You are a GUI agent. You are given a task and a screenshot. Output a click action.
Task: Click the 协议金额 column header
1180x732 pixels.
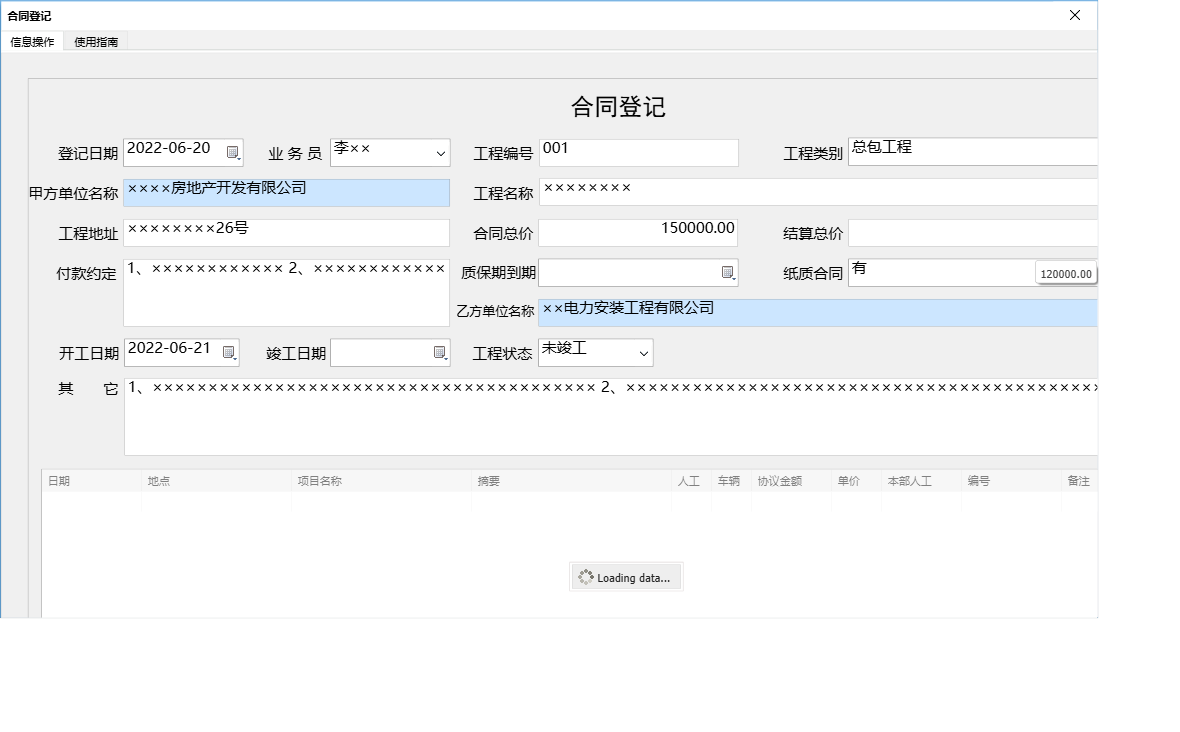[789, 480]
